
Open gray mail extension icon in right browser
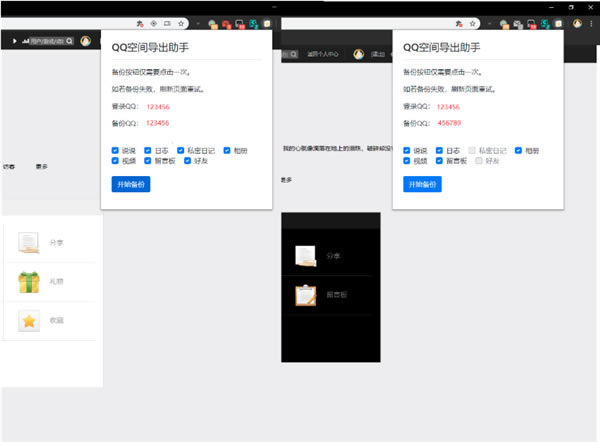pos(518,24)
